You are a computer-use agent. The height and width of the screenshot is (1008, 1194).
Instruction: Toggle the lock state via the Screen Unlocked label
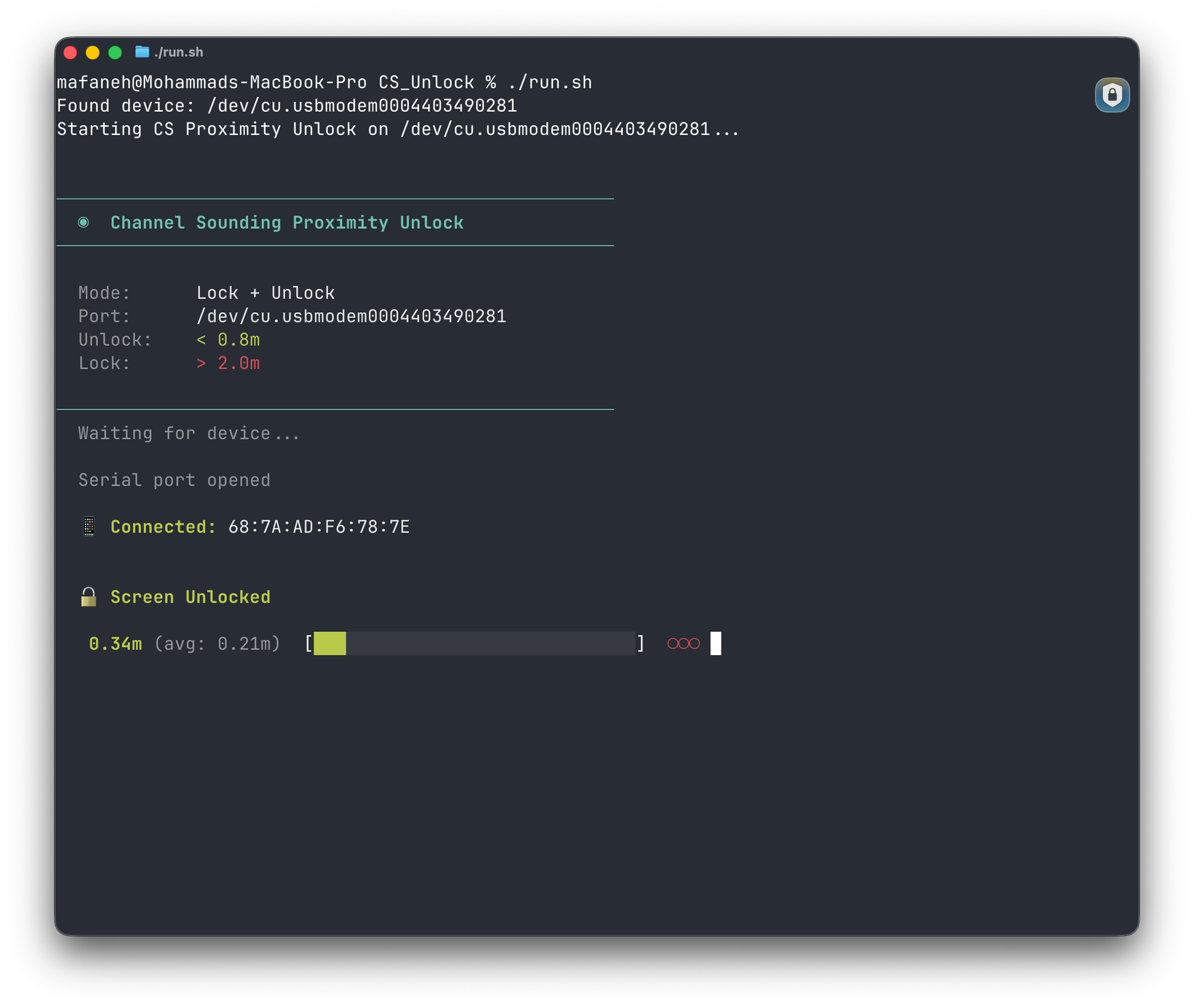189,596
